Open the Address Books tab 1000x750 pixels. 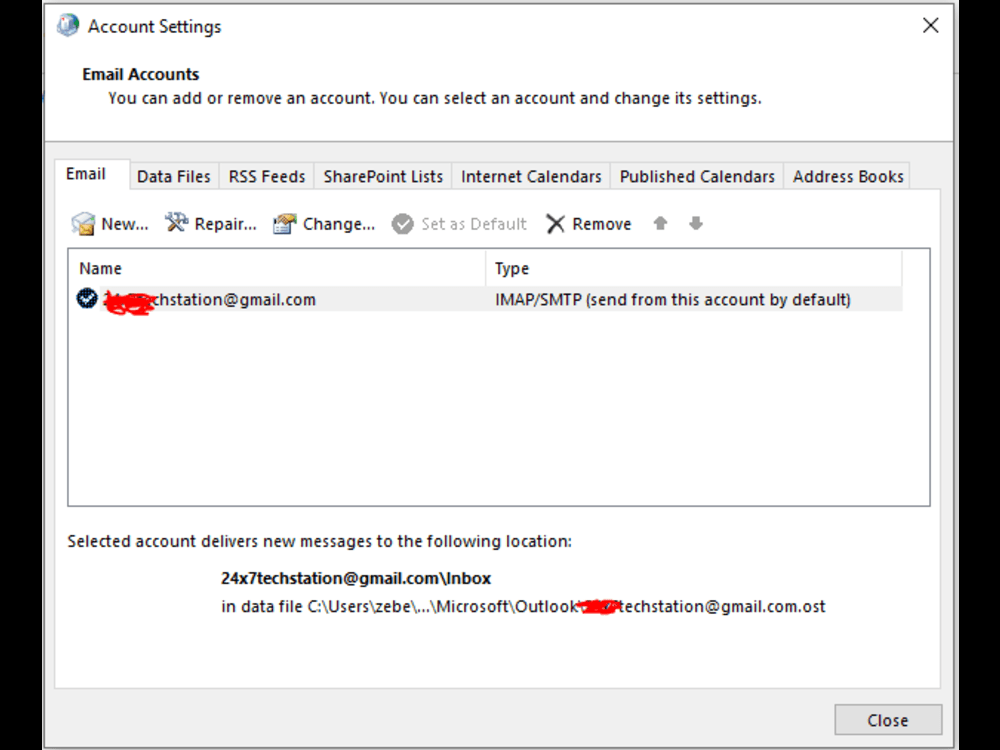847,176
